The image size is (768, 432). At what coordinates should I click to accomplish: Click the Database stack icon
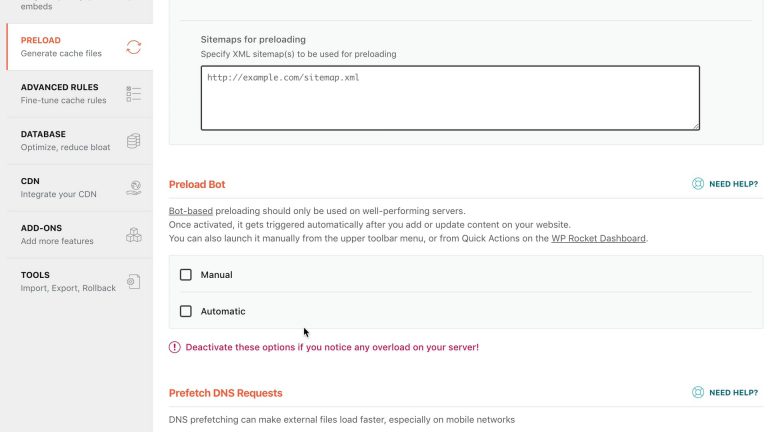click(134, 141)
